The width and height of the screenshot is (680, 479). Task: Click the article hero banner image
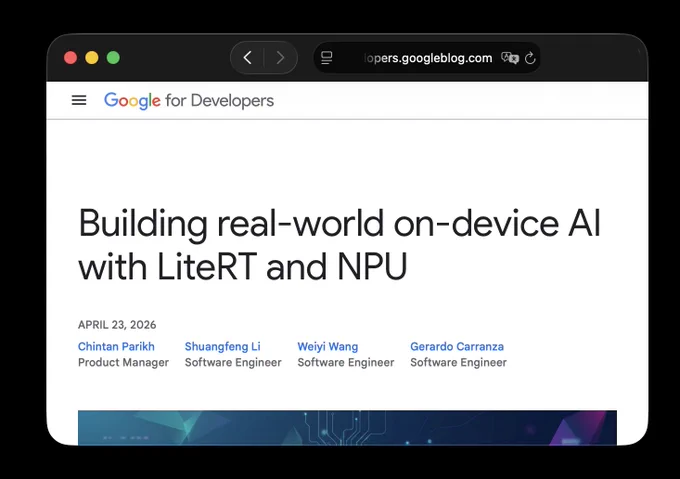(347, 427)
